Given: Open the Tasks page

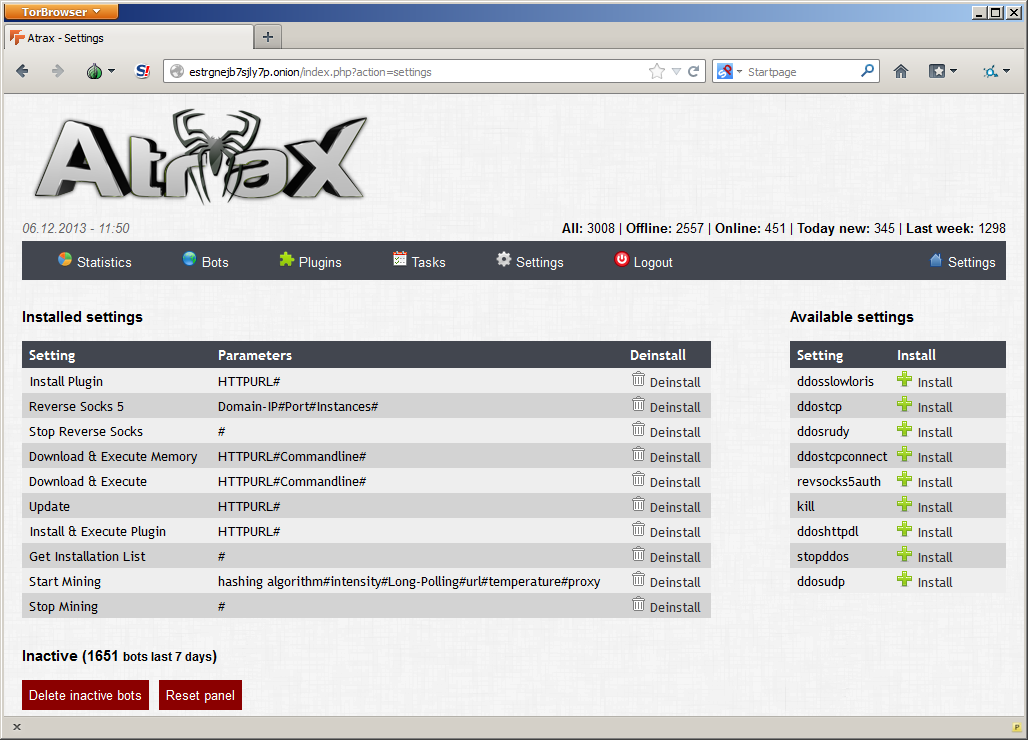Looking at the screenshot, I should (x=419, y=262).
